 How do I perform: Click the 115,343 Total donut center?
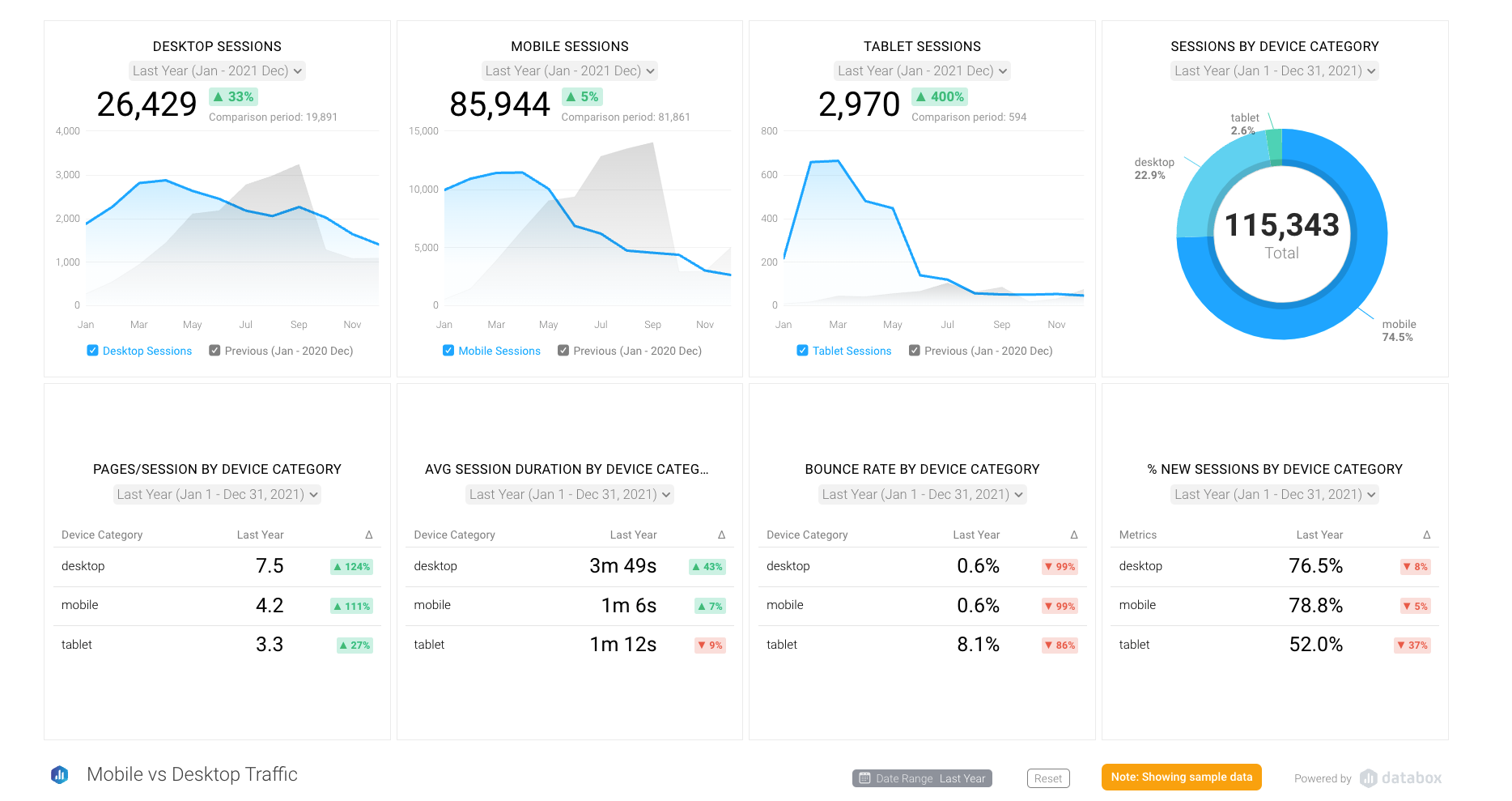tap(1282, 235)
